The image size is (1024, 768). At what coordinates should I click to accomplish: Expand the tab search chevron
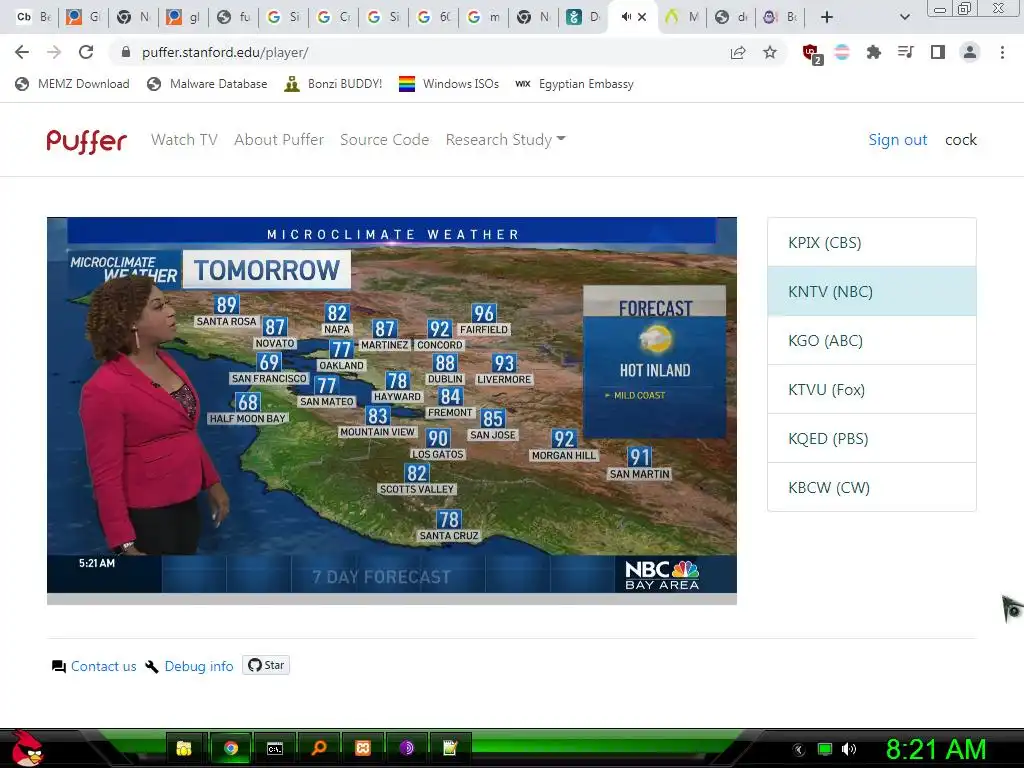[x=904, y=17]
